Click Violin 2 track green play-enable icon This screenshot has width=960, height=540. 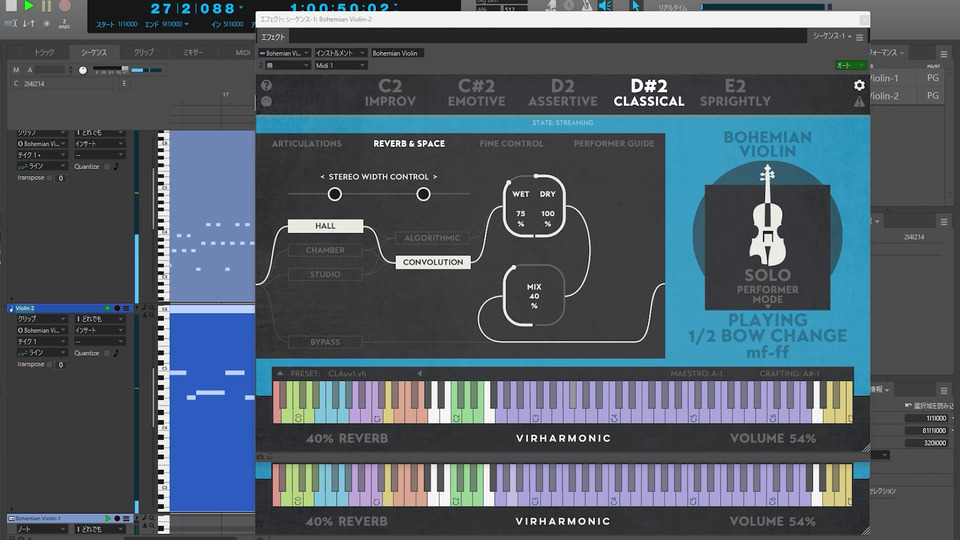pyautogui.click(x=108, y=309)
